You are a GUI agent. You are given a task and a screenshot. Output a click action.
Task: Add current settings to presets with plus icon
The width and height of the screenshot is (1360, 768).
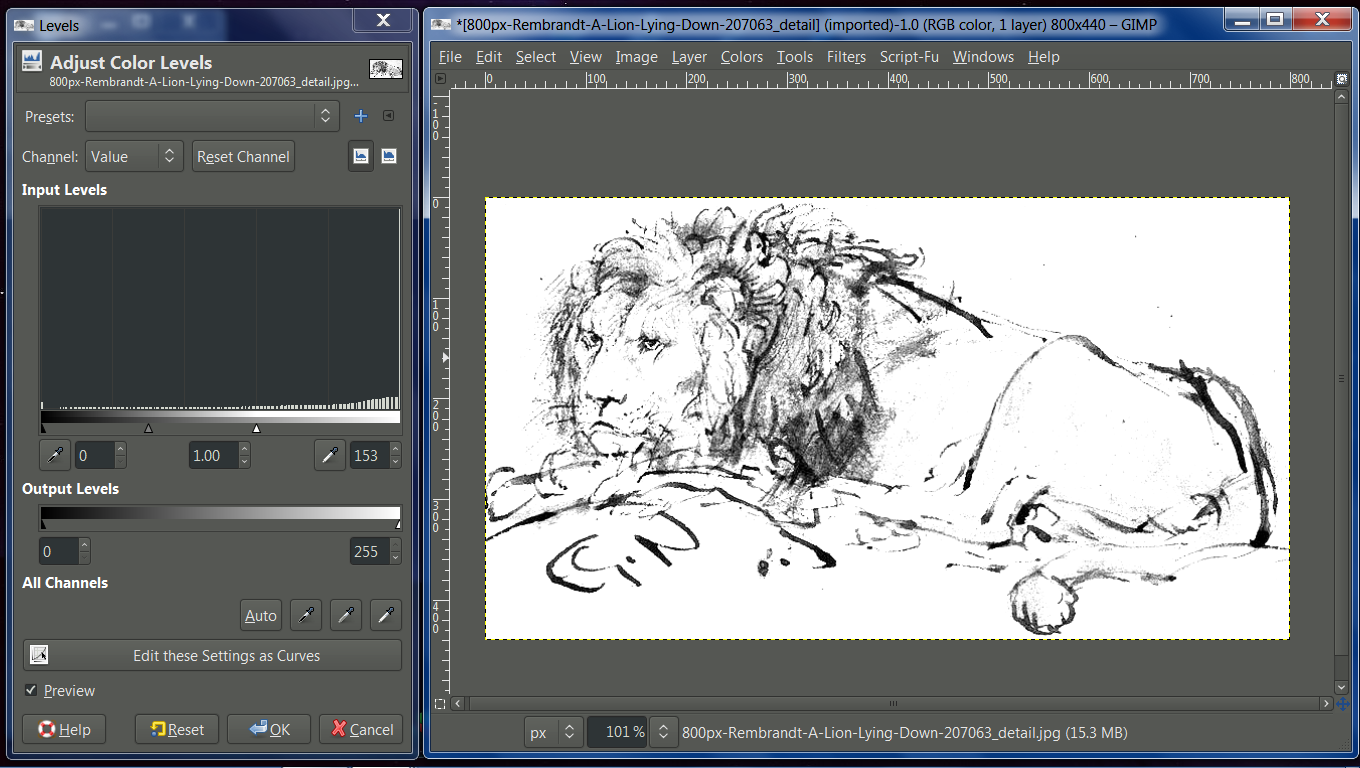pos(361,116)
